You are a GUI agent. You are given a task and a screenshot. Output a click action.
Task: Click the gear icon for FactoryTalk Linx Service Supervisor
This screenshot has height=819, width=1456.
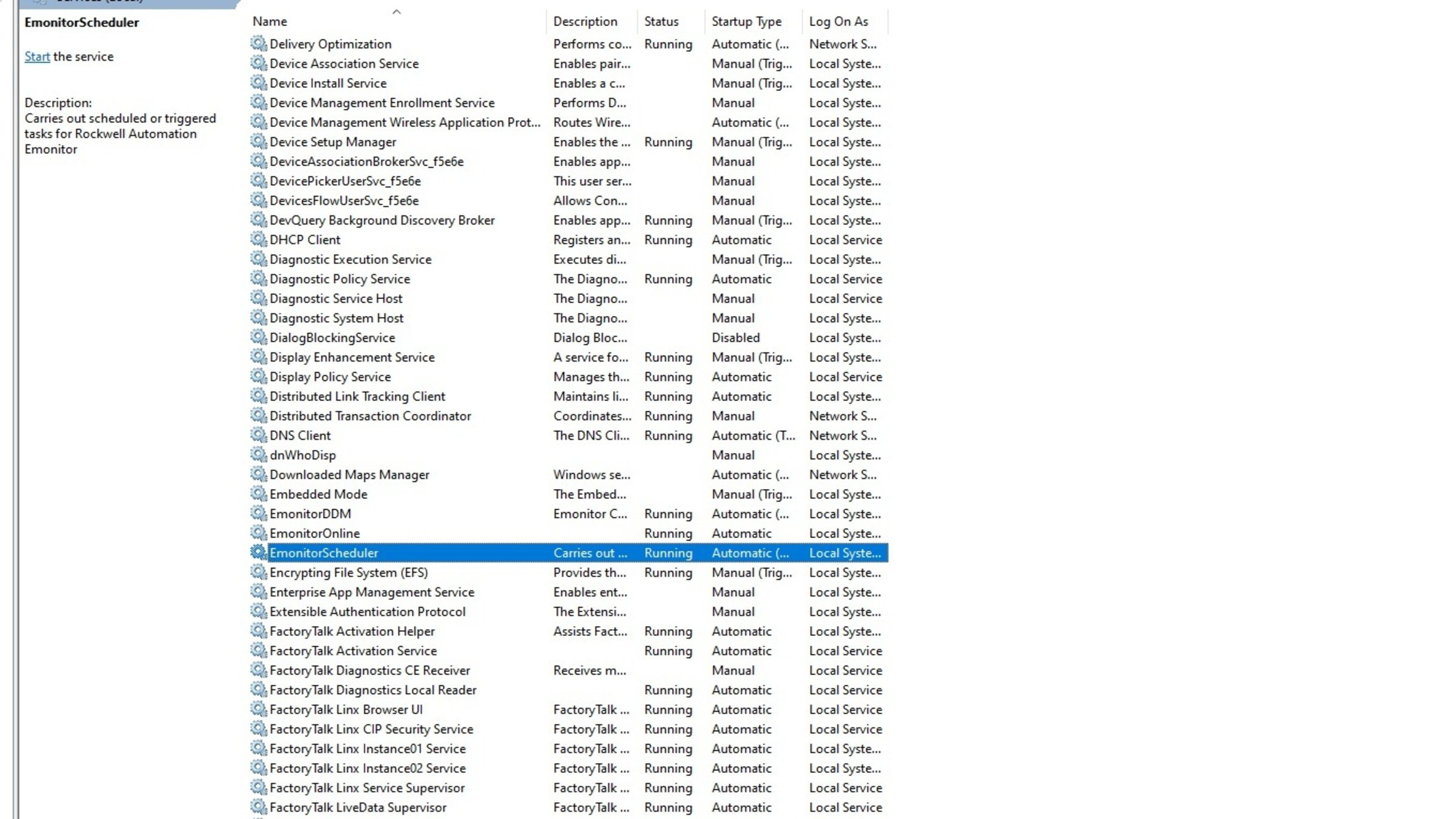[x=258, y=787]
